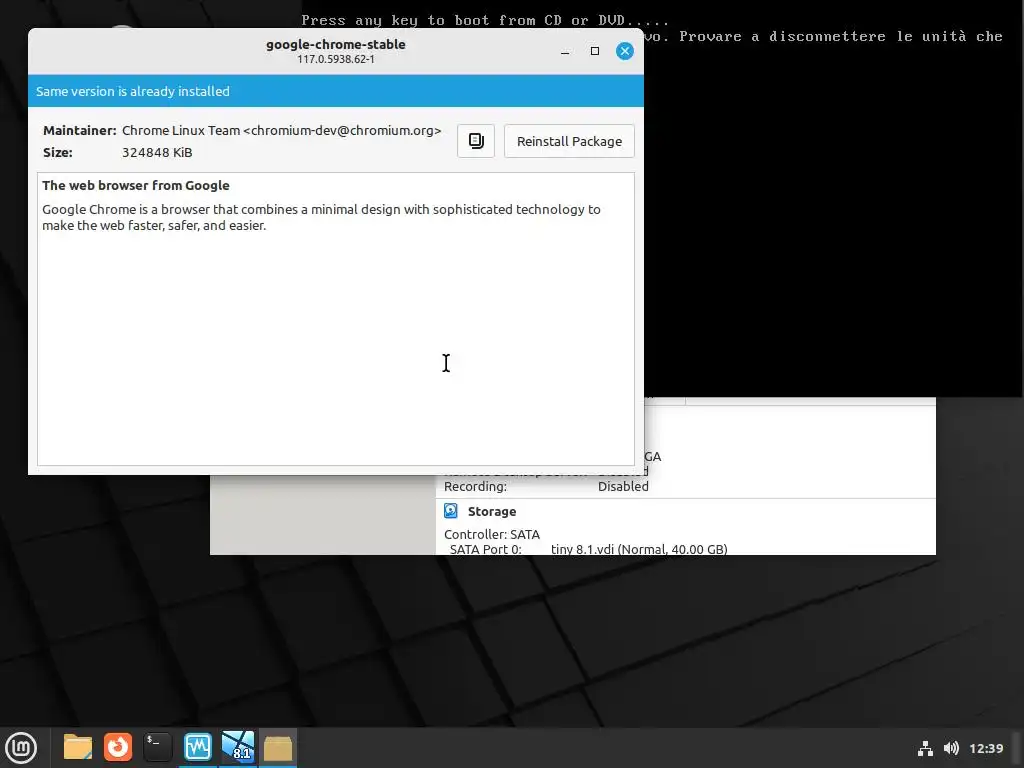Switch to the package installer taskbar item

[x=278, y=747]
